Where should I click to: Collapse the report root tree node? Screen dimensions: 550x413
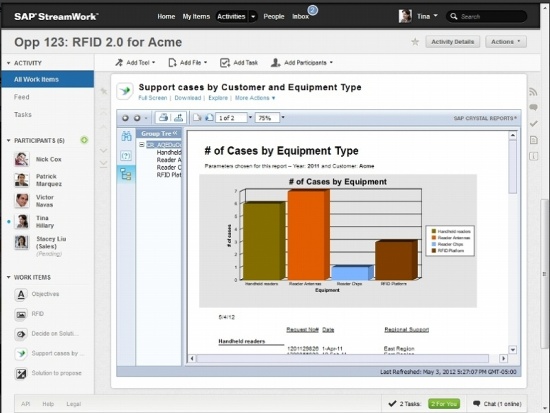pyautogui.click(x=142, y=145)
